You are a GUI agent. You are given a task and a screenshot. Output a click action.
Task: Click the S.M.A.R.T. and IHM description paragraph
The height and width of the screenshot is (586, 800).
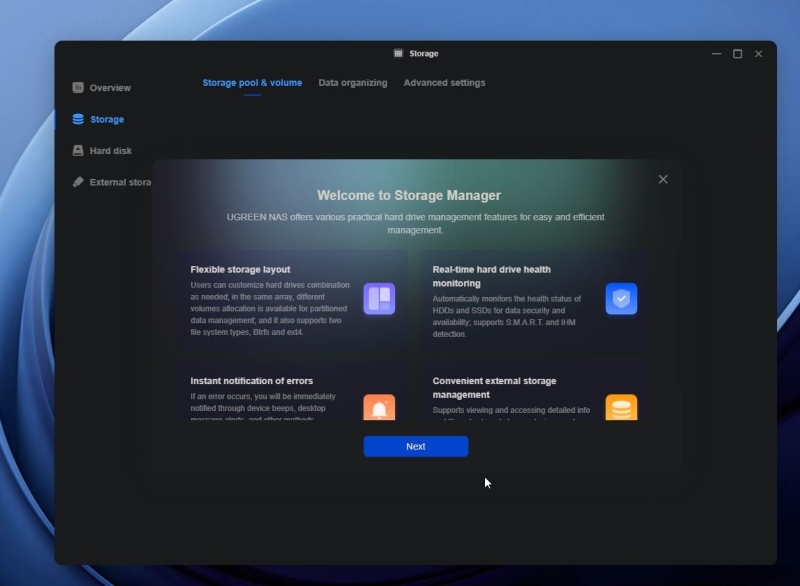click(507, 316)
